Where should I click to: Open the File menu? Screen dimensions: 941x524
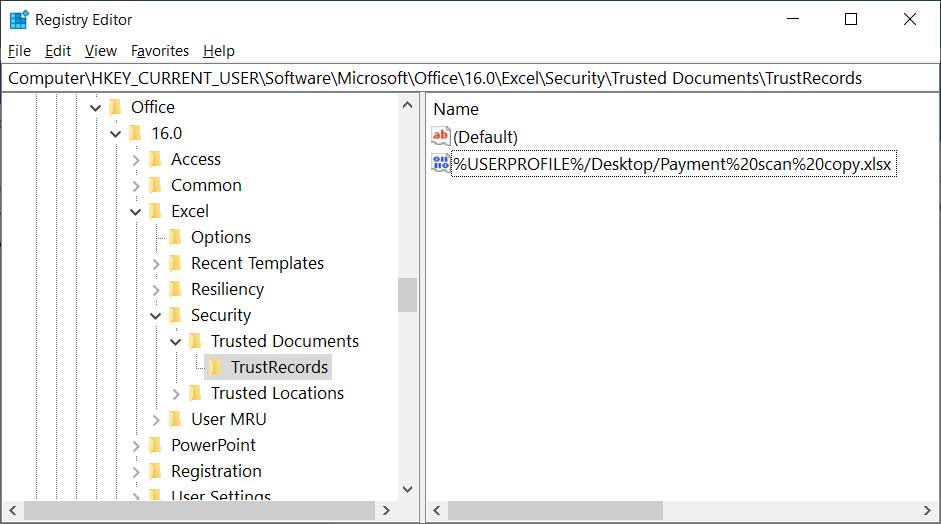(19, 51)
